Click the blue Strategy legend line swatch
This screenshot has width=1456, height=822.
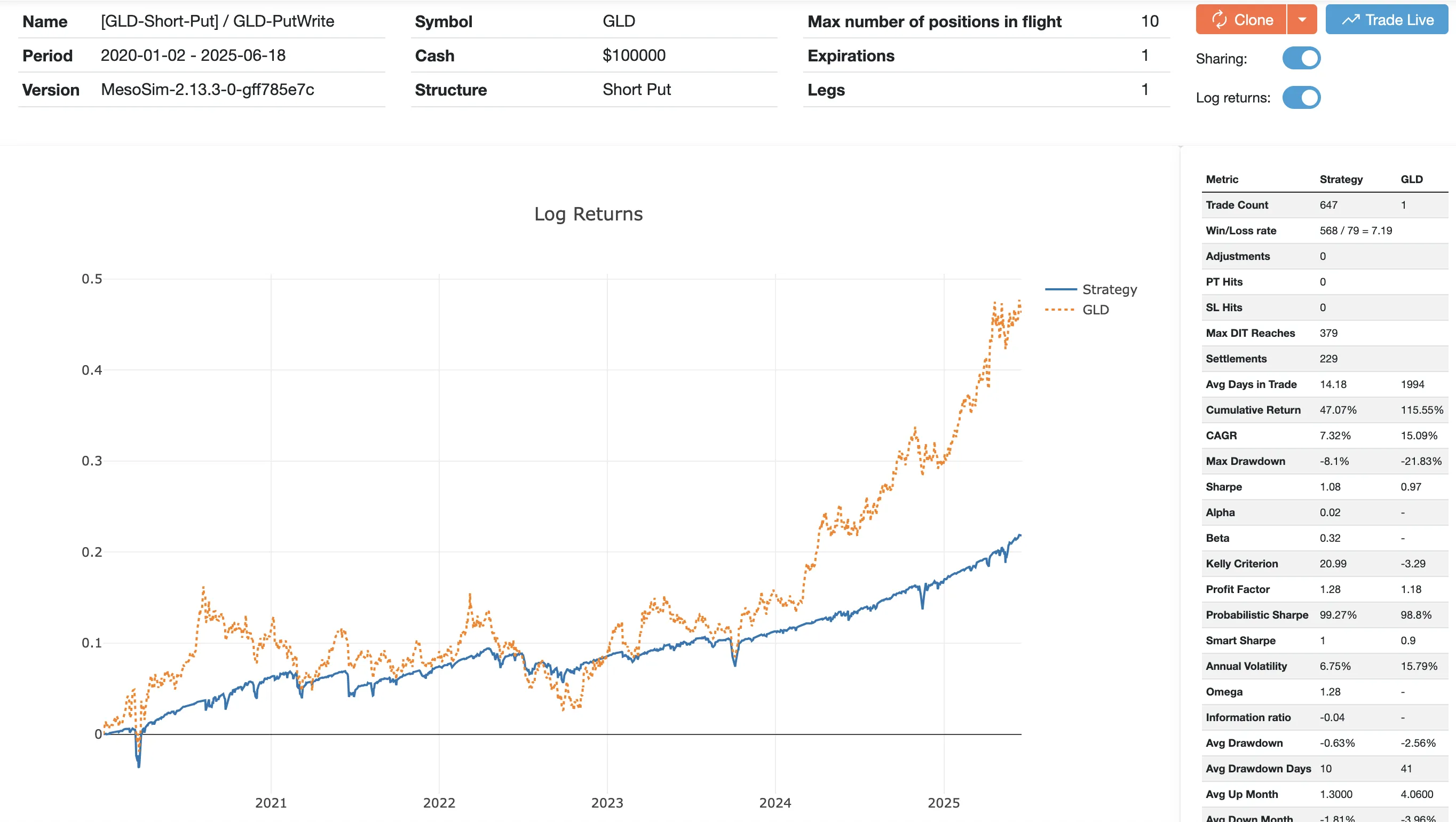tap(1061, 289)
